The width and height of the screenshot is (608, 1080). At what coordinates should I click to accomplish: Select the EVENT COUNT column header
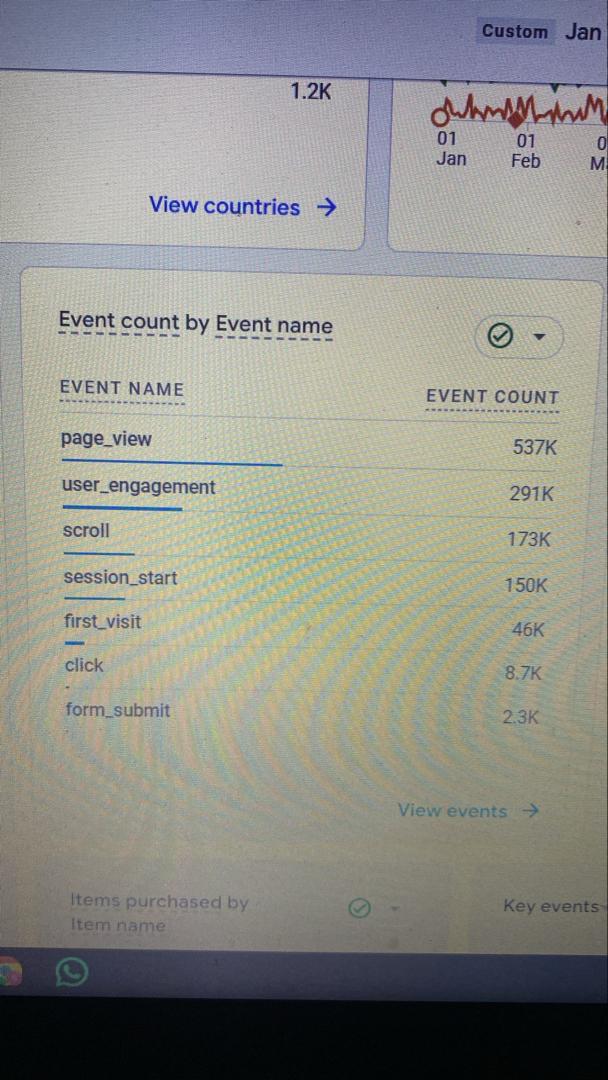(492, 397)
